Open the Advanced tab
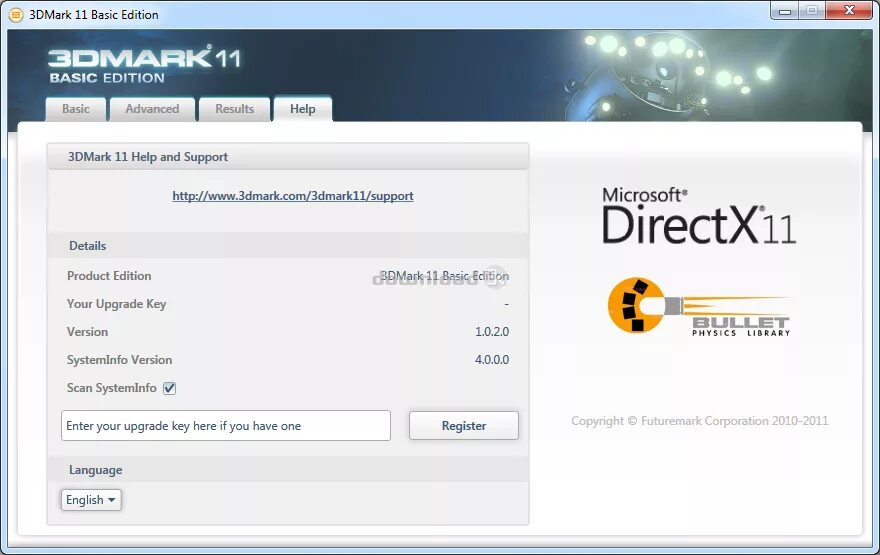 (152, 109)
